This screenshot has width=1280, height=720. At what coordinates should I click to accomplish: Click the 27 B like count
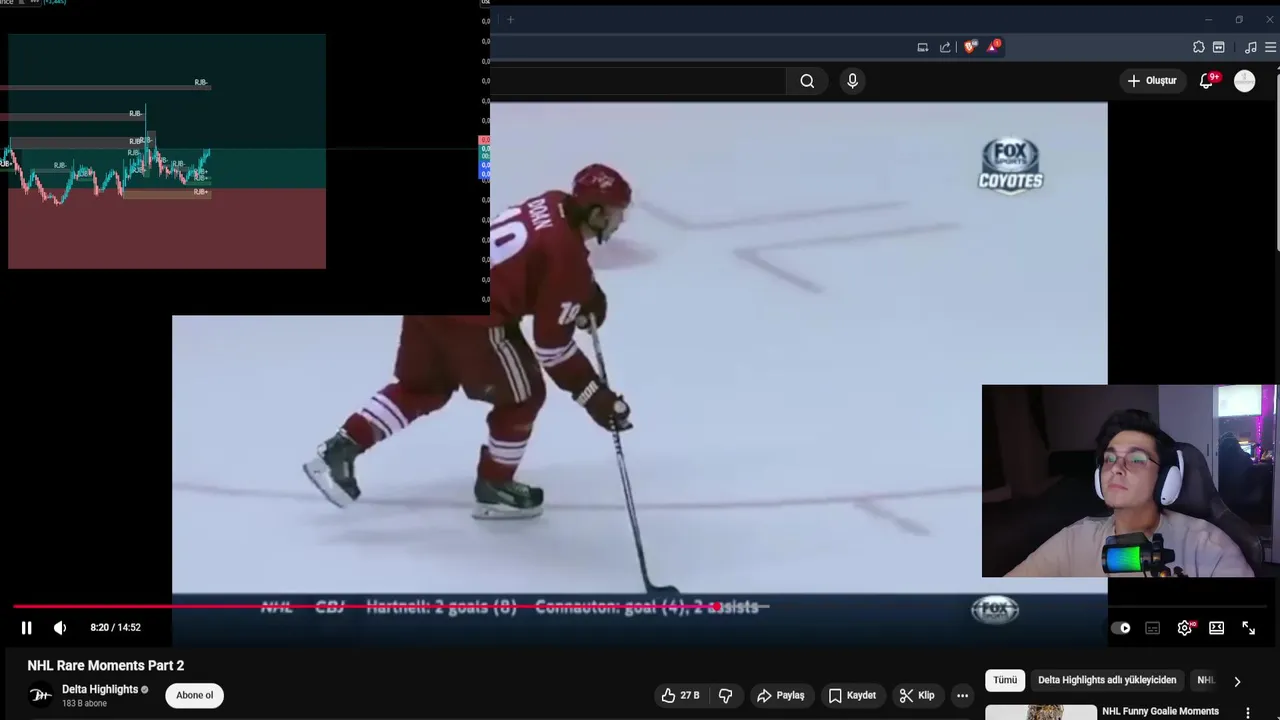click(x=690, y=695)
